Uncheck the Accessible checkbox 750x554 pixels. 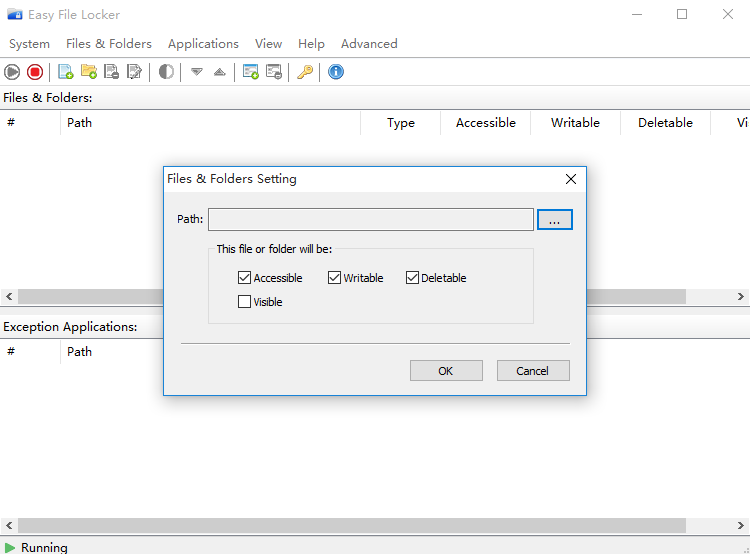(245, 278)
